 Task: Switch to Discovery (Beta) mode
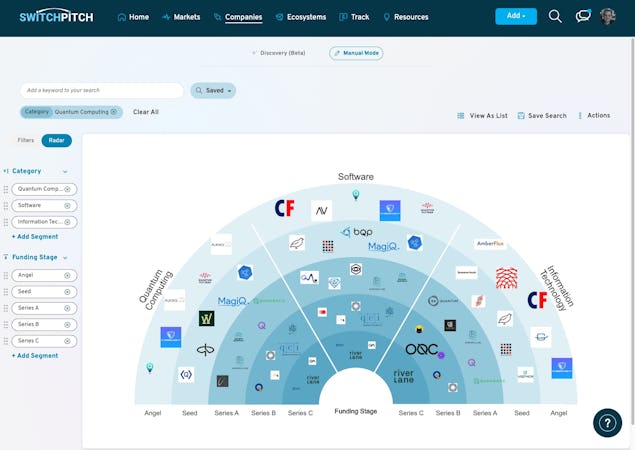[279, 53]
